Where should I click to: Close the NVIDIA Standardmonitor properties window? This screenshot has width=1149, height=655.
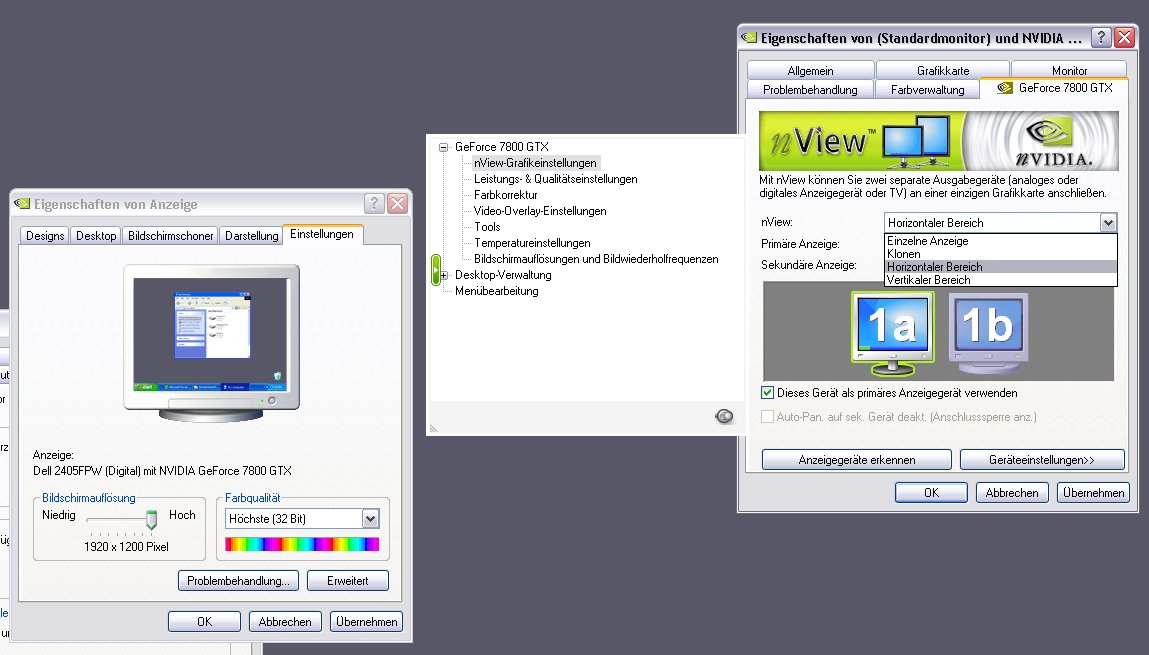click(1124, 37)
